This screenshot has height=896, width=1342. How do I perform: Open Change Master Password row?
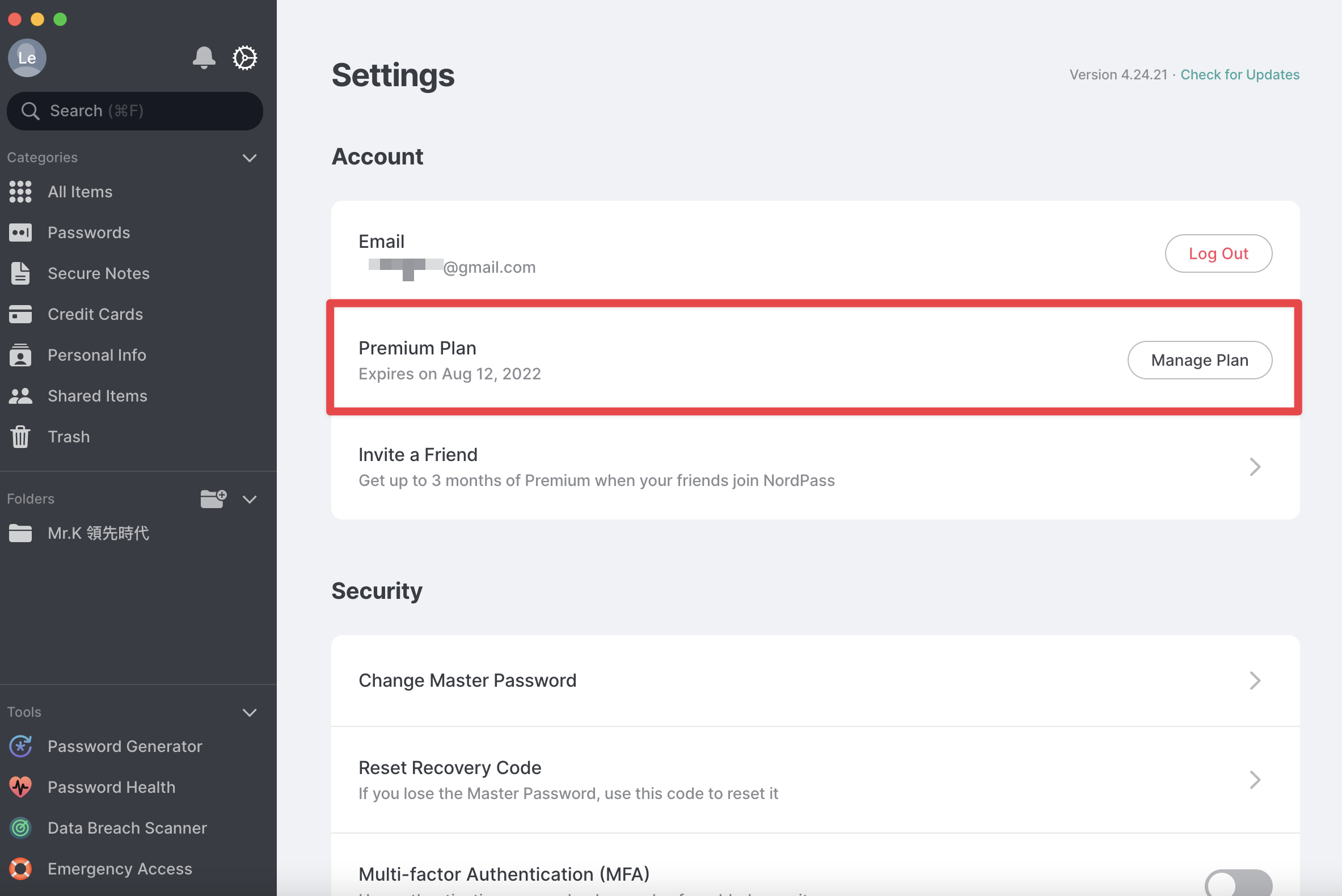click(x=815, y=681)
